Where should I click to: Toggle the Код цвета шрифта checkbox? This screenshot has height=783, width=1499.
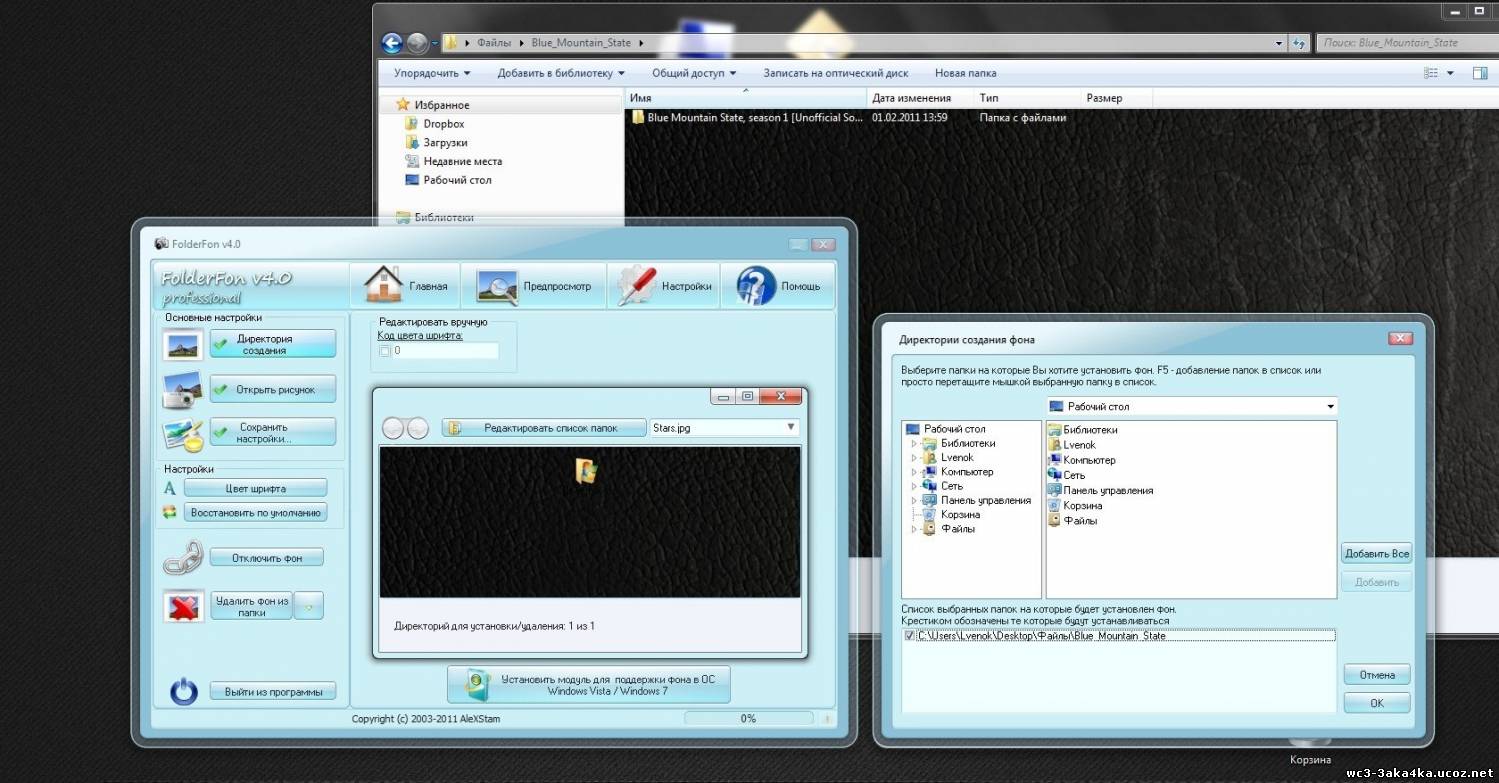(385, 351)
